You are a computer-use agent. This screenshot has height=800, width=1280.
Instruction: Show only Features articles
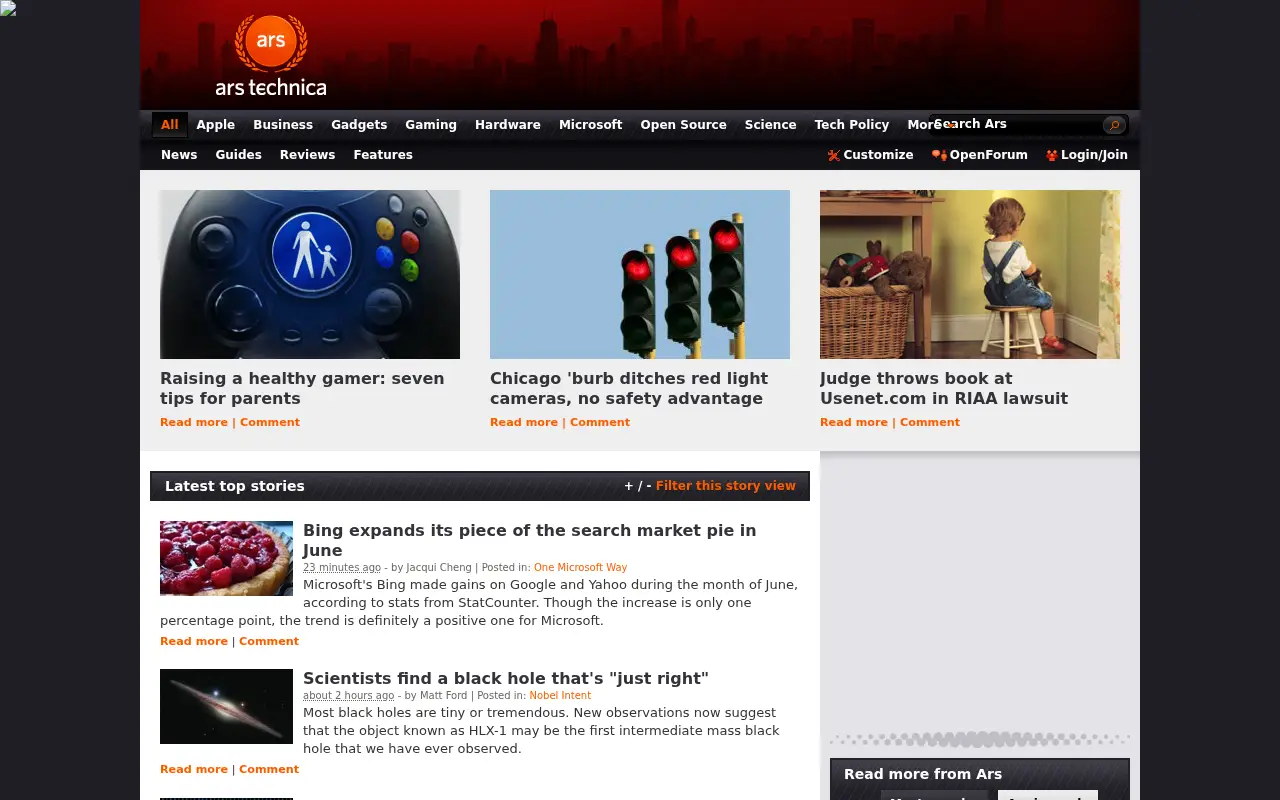click(383, 155)
